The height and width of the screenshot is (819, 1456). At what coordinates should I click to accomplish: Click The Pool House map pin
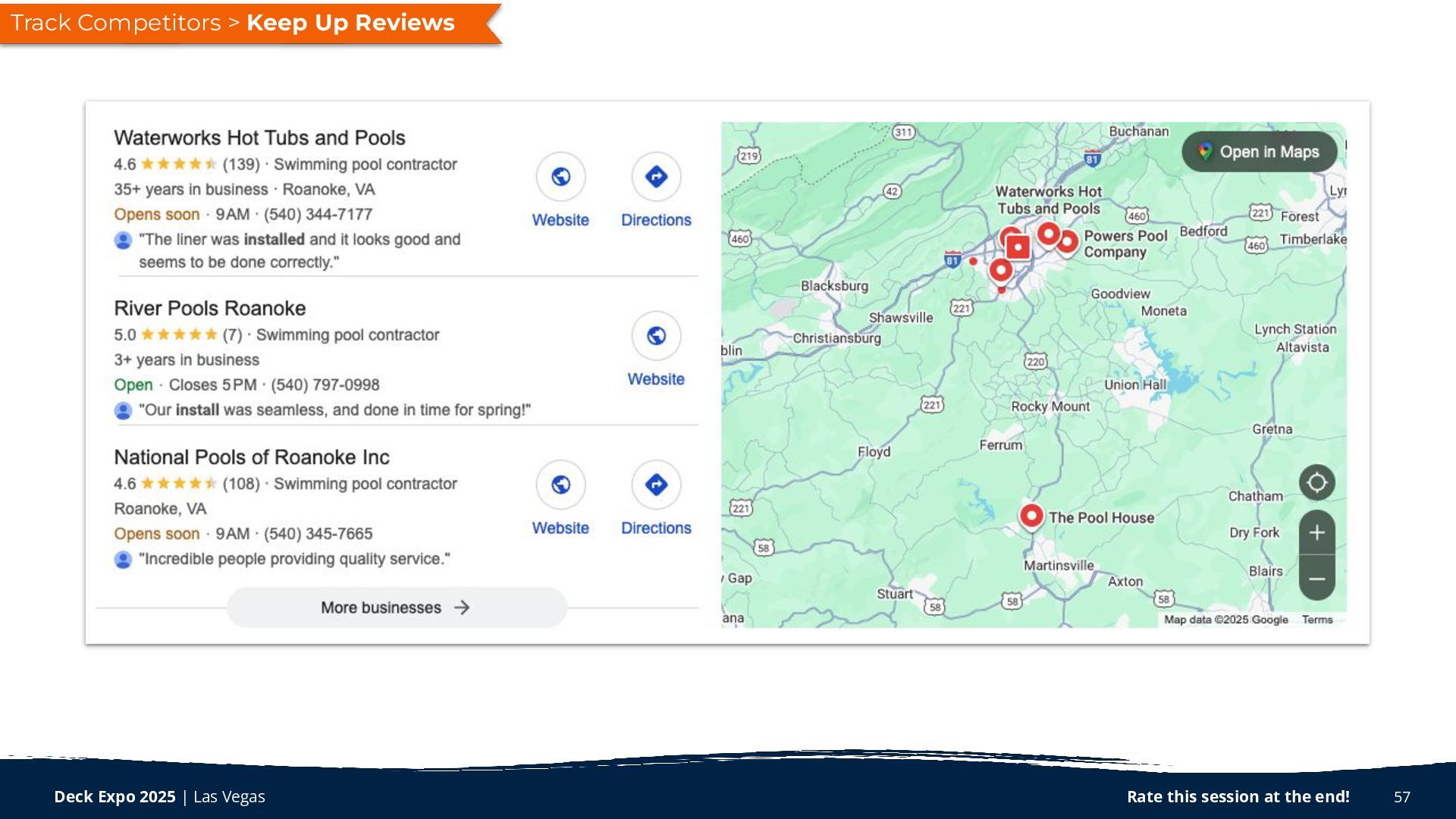point(1031,516)
